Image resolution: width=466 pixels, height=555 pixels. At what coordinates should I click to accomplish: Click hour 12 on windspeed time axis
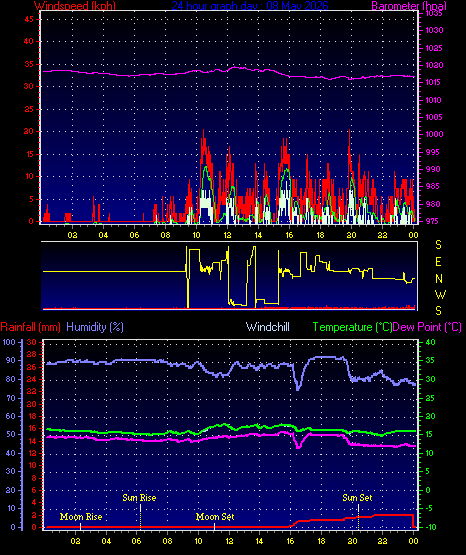(x=227, y=235)
